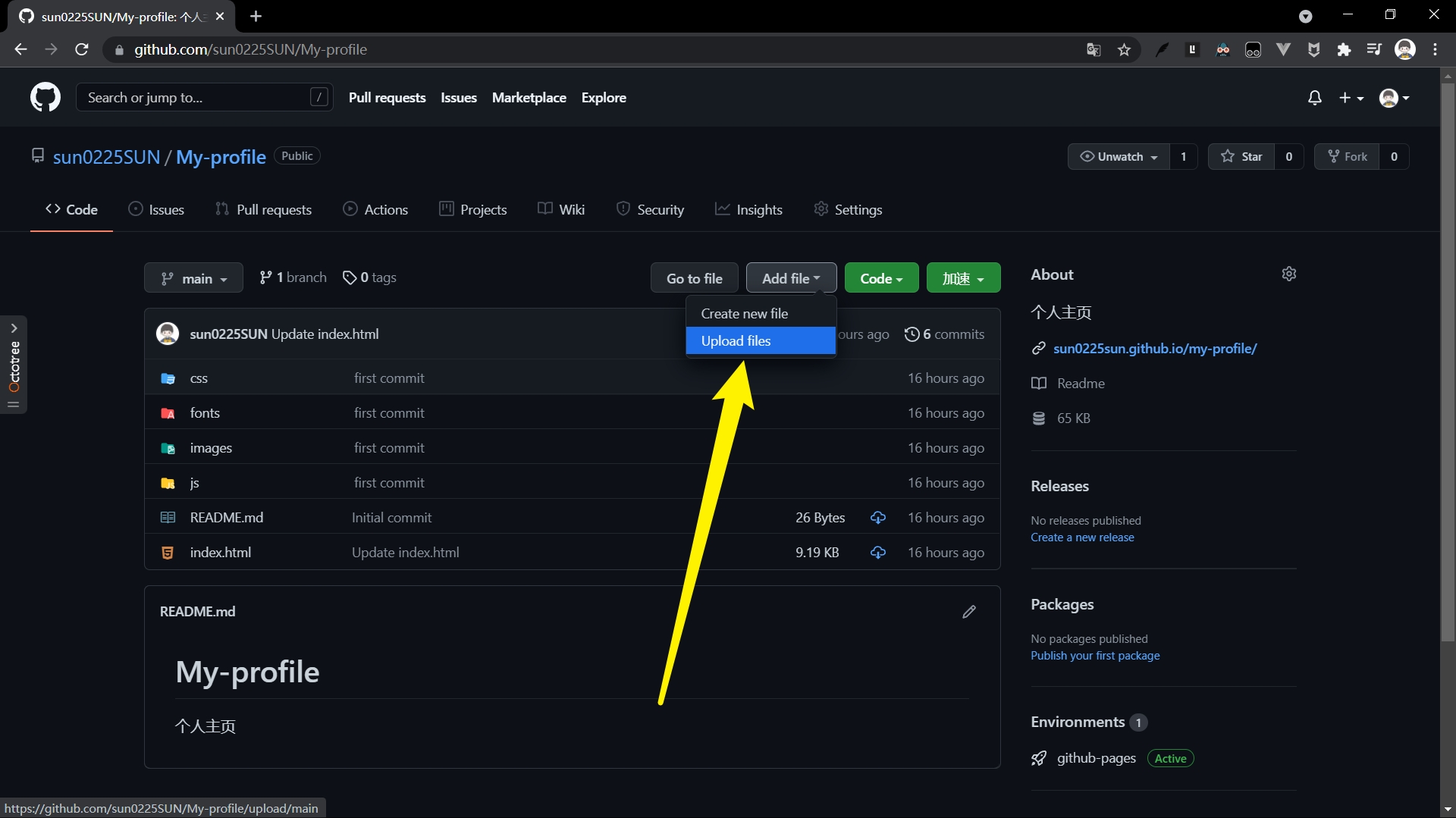Viewport: 1456px width, 818px height.
Task: Click the GitHub octocat logo
Action: pos(45,98)
